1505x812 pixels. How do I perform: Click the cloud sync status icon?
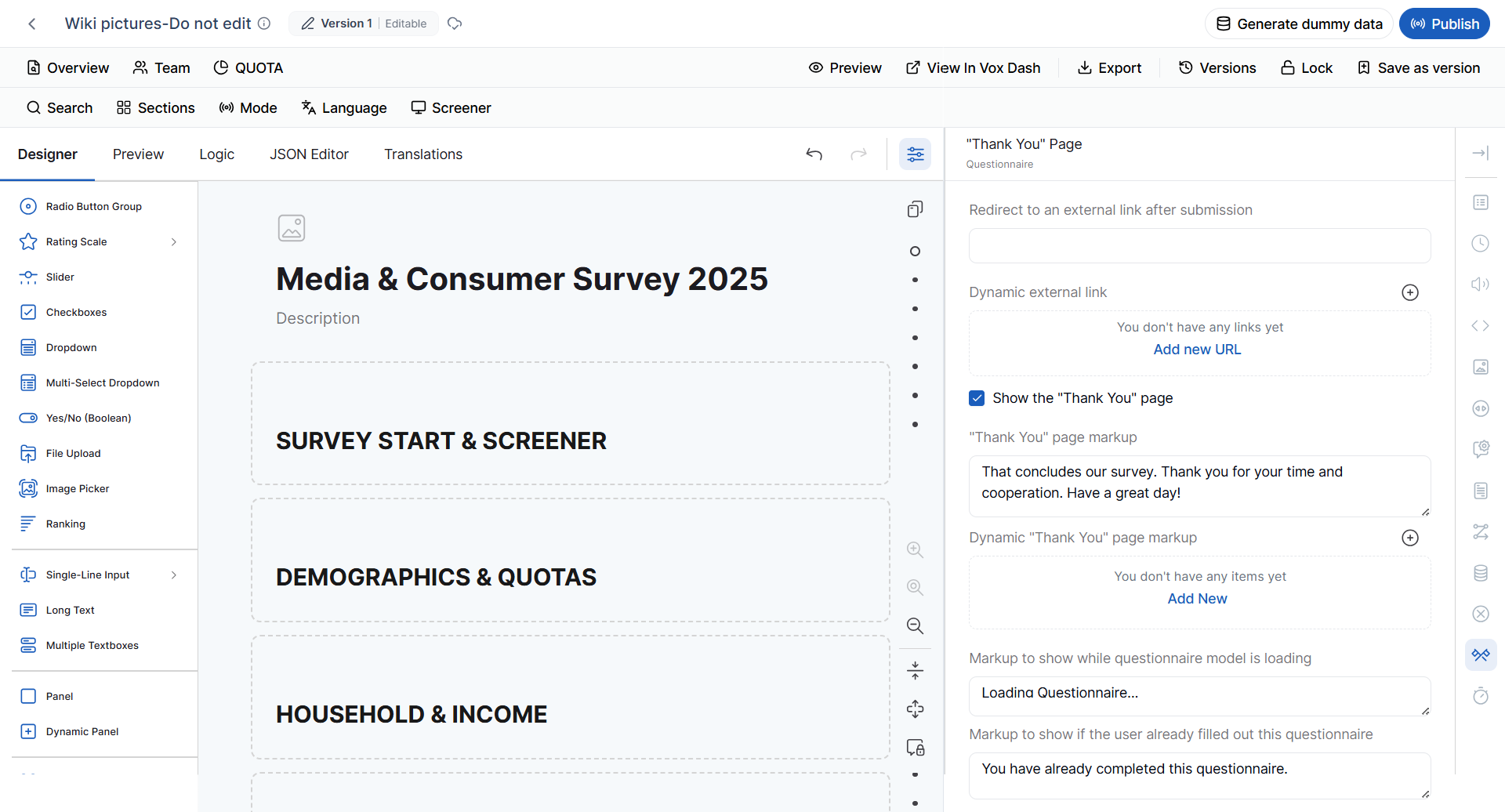pyautogui.click(x=455, y=24)
